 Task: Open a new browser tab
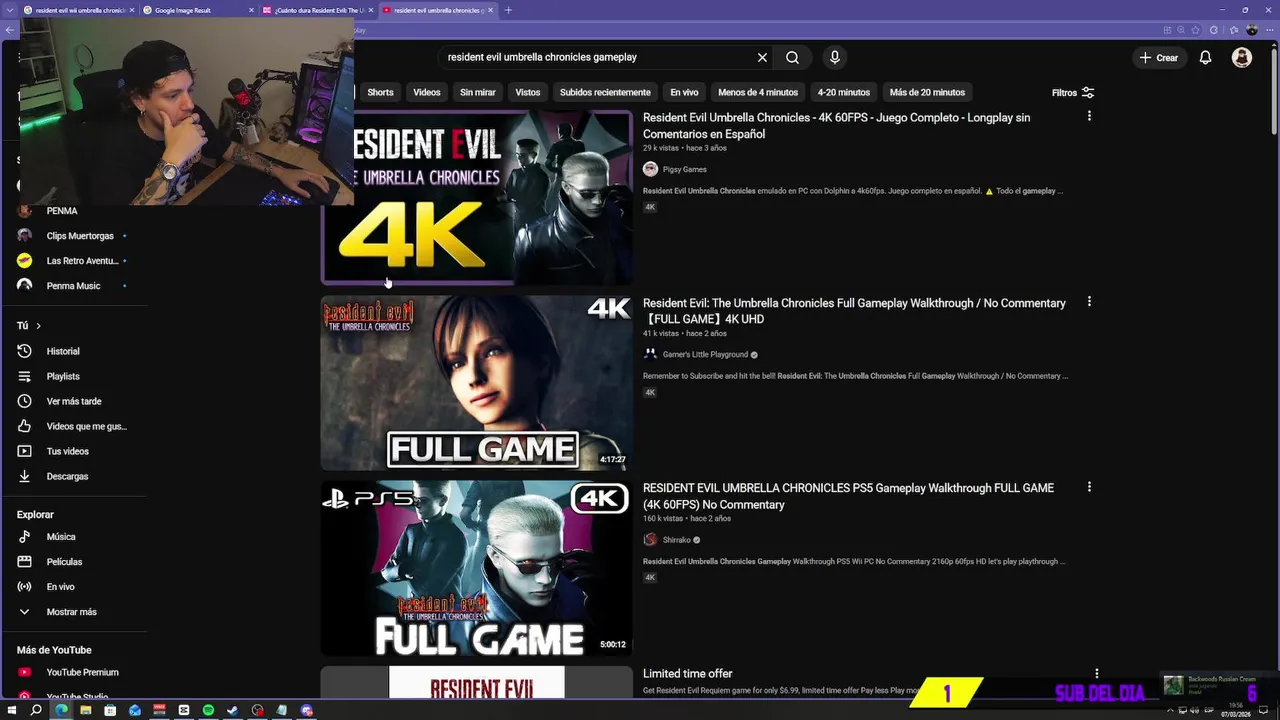(x=508, y=10)
